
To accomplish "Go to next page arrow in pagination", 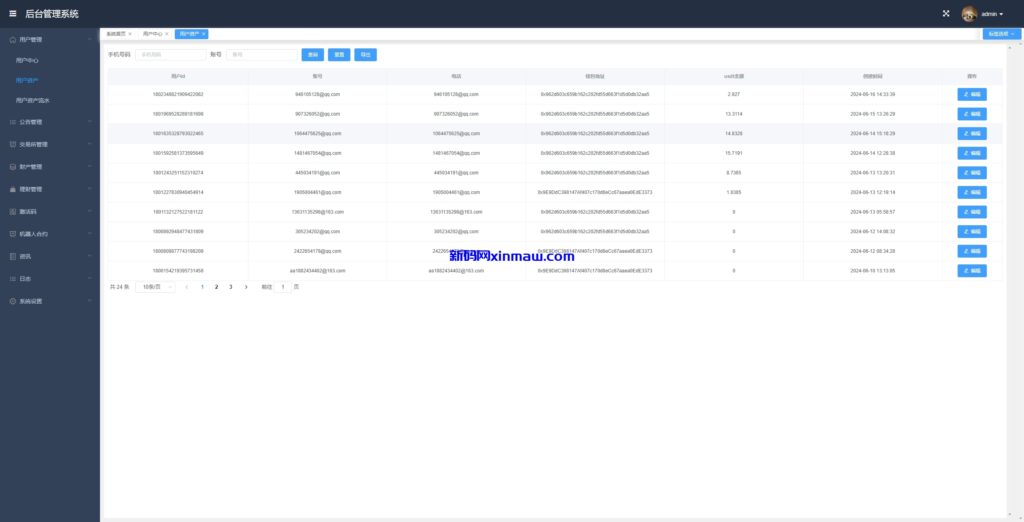I will click(246, 287).
